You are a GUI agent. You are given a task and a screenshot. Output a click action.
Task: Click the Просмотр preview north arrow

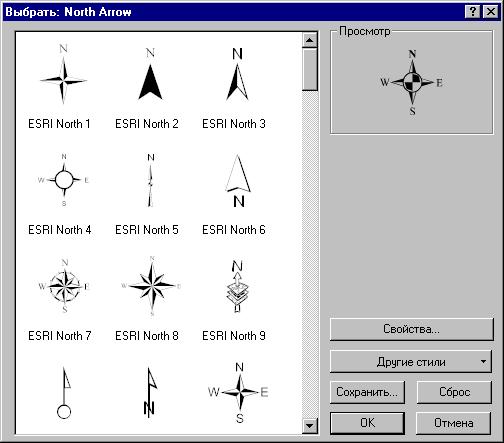coord(412,82)
